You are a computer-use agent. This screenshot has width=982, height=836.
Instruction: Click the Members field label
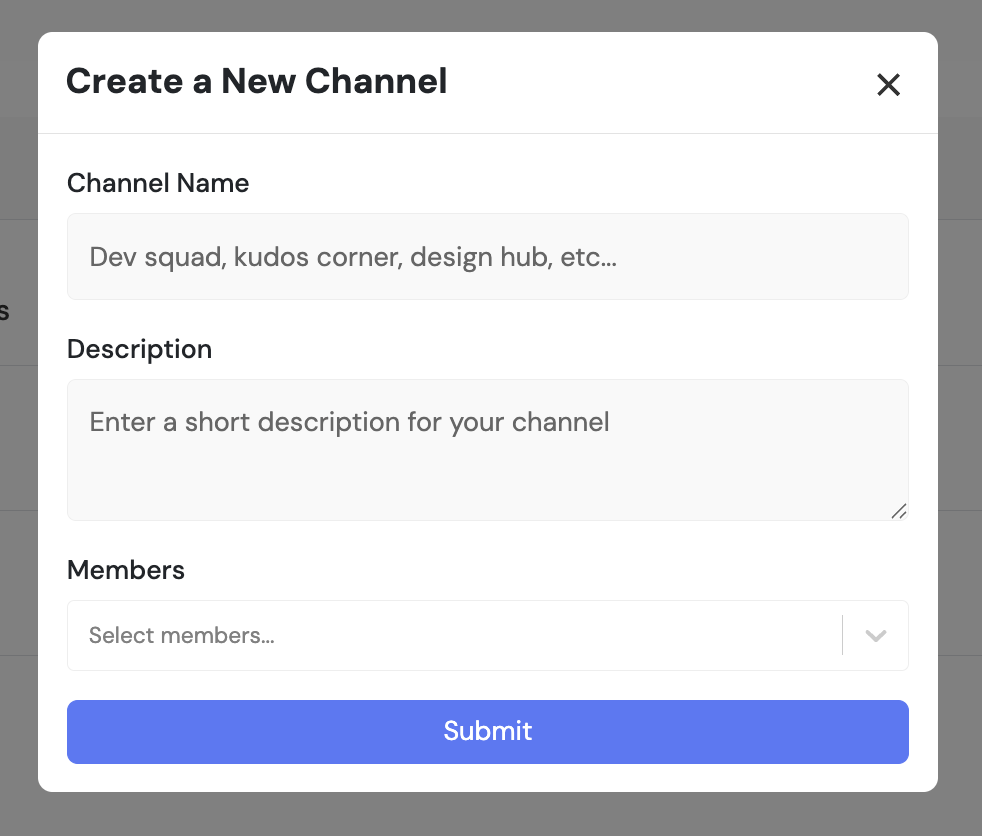pos(126,570)
